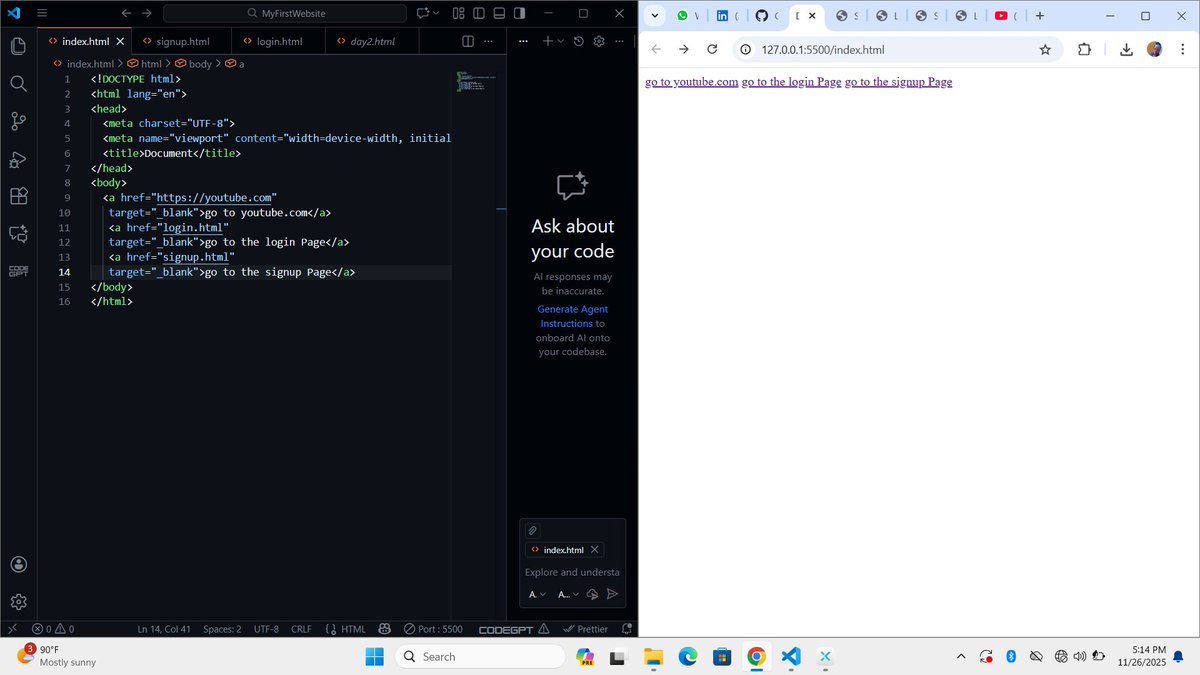Open the Manage settings gear
Screen dimensions: 1200x675
18,601
